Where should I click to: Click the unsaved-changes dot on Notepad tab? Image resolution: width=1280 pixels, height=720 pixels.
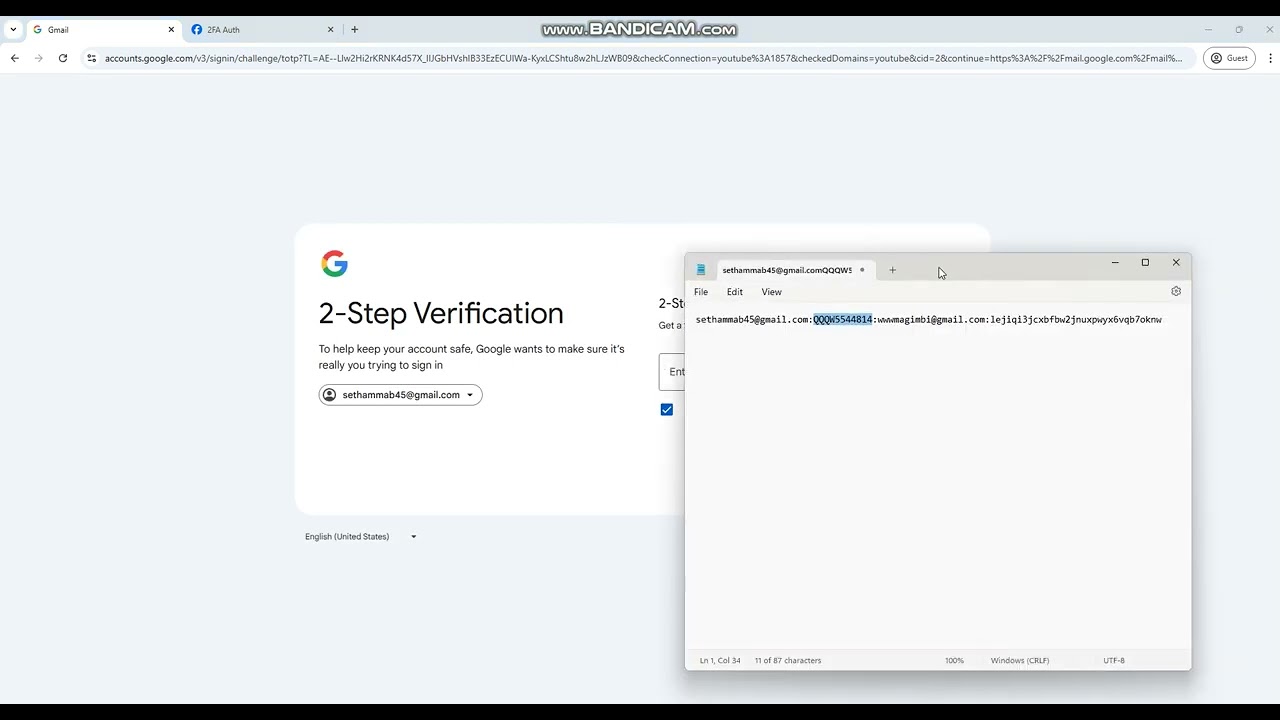[862, 270]
